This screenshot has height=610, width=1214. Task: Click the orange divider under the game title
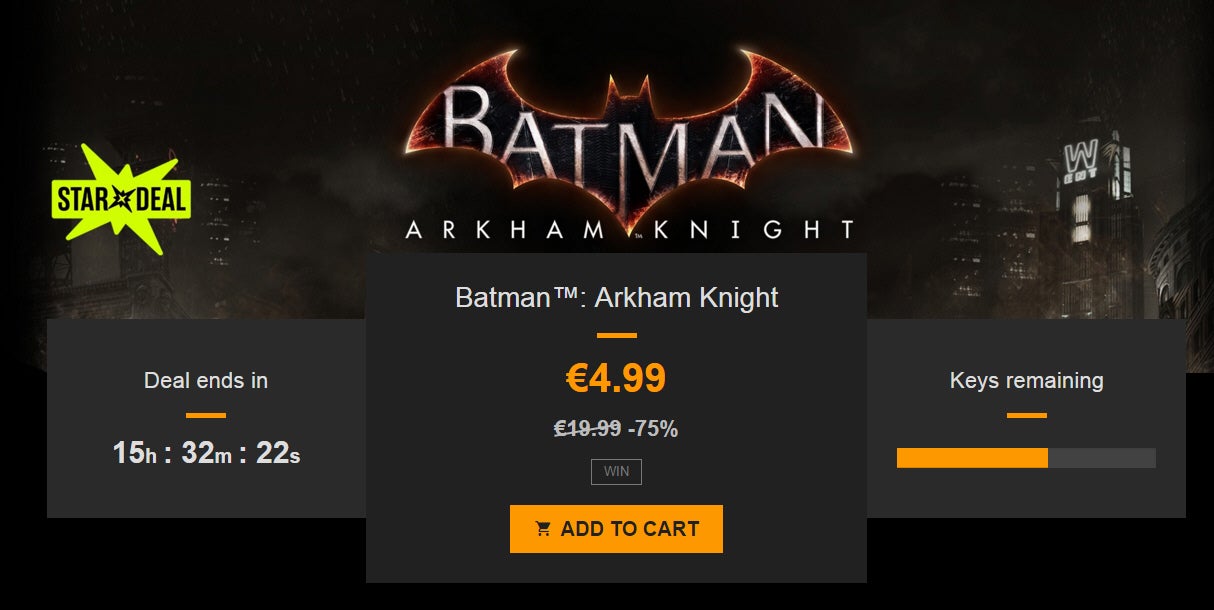[616, 336]
